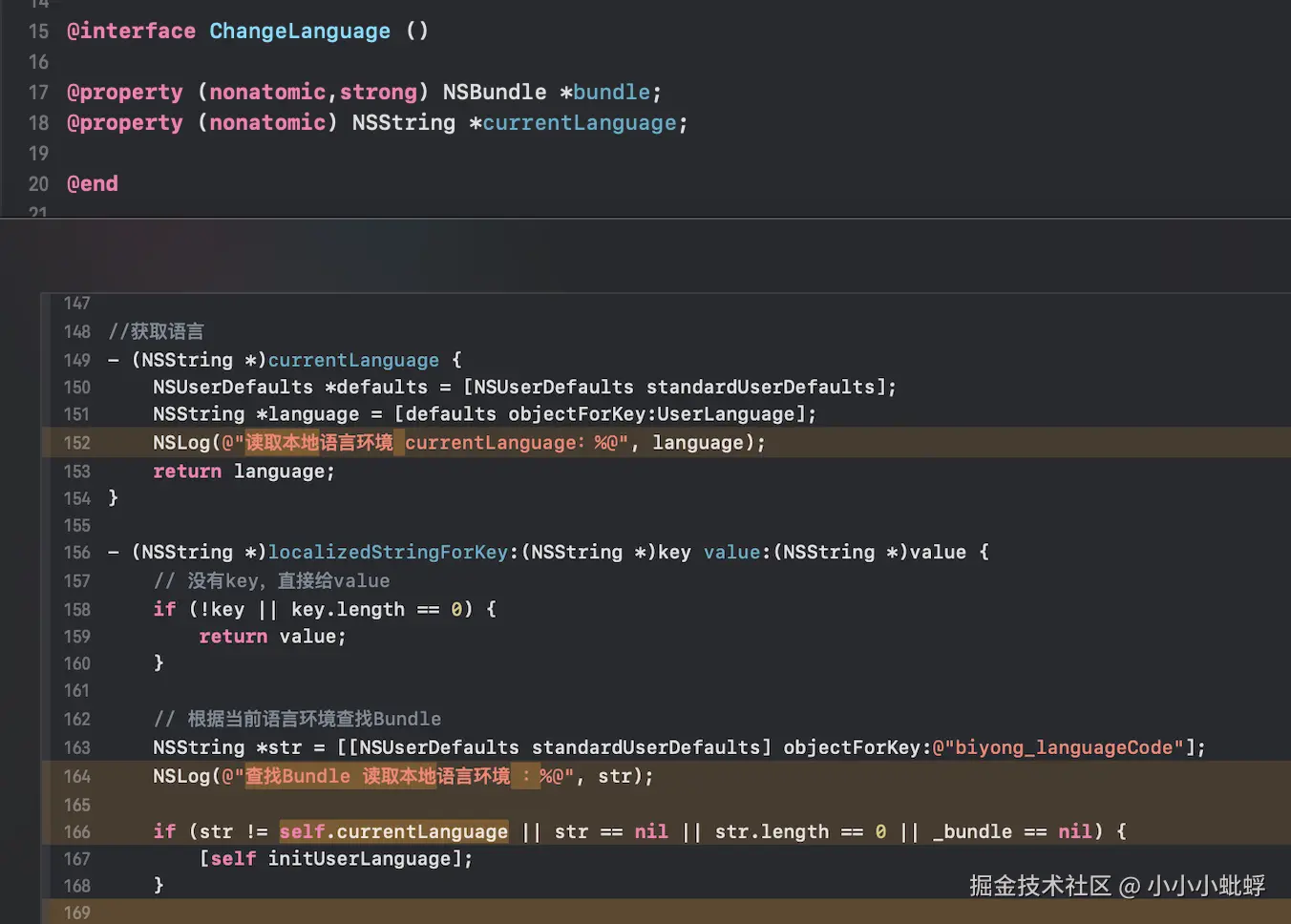This screenshot has width=1291, height=924.
Task: Click *defaults variable on line 150
Action: (376, 388)
